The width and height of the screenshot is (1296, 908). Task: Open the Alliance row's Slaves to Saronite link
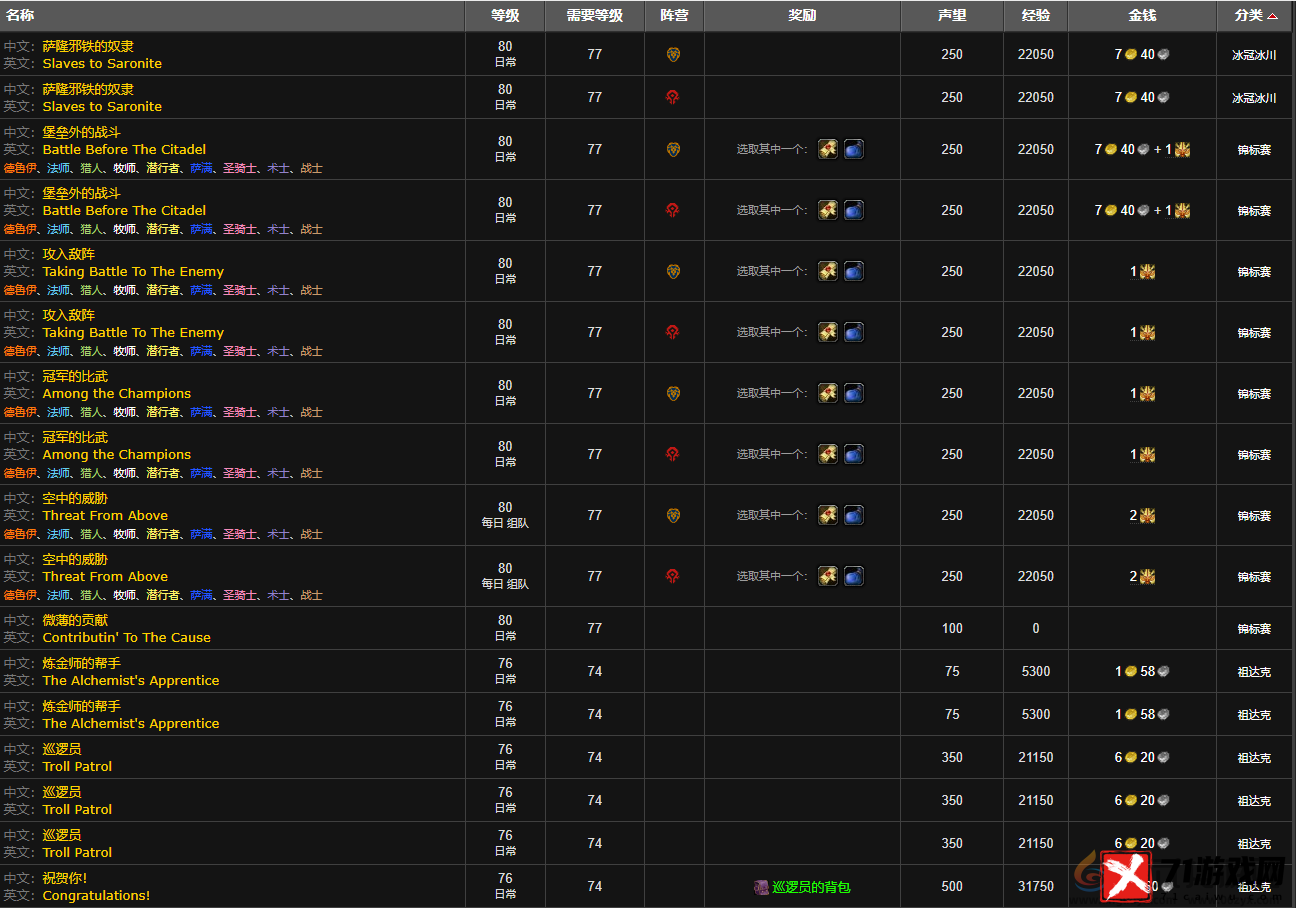coord(102,63)
